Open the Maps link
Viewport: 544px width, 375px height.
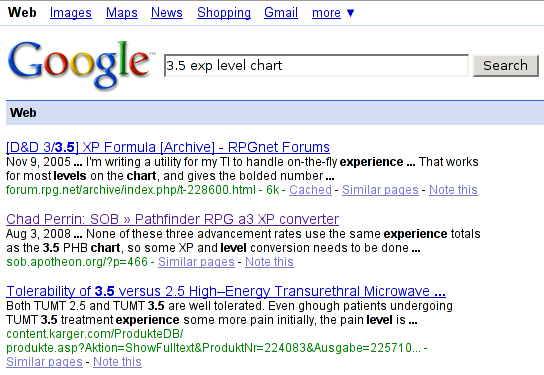pos(122,12)
